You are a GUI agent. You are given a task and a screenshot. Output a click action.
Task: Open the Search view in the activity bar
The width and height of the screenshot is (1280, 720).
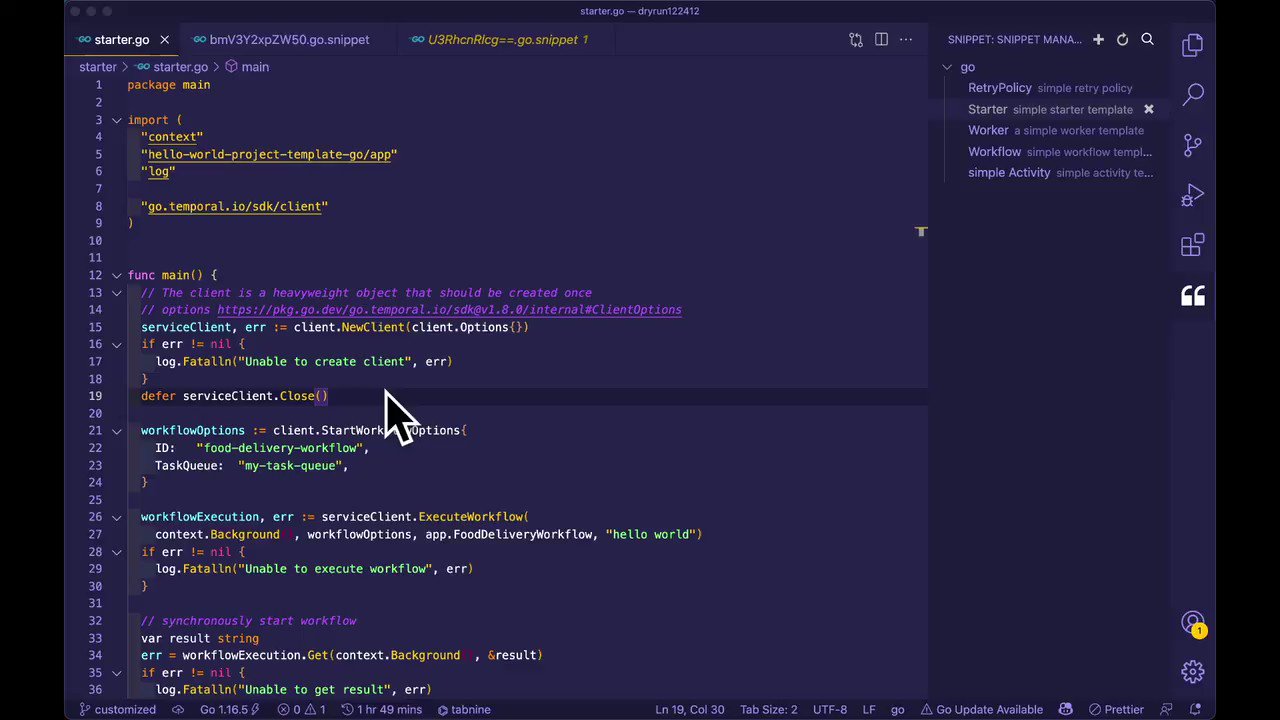point(1193,95)
